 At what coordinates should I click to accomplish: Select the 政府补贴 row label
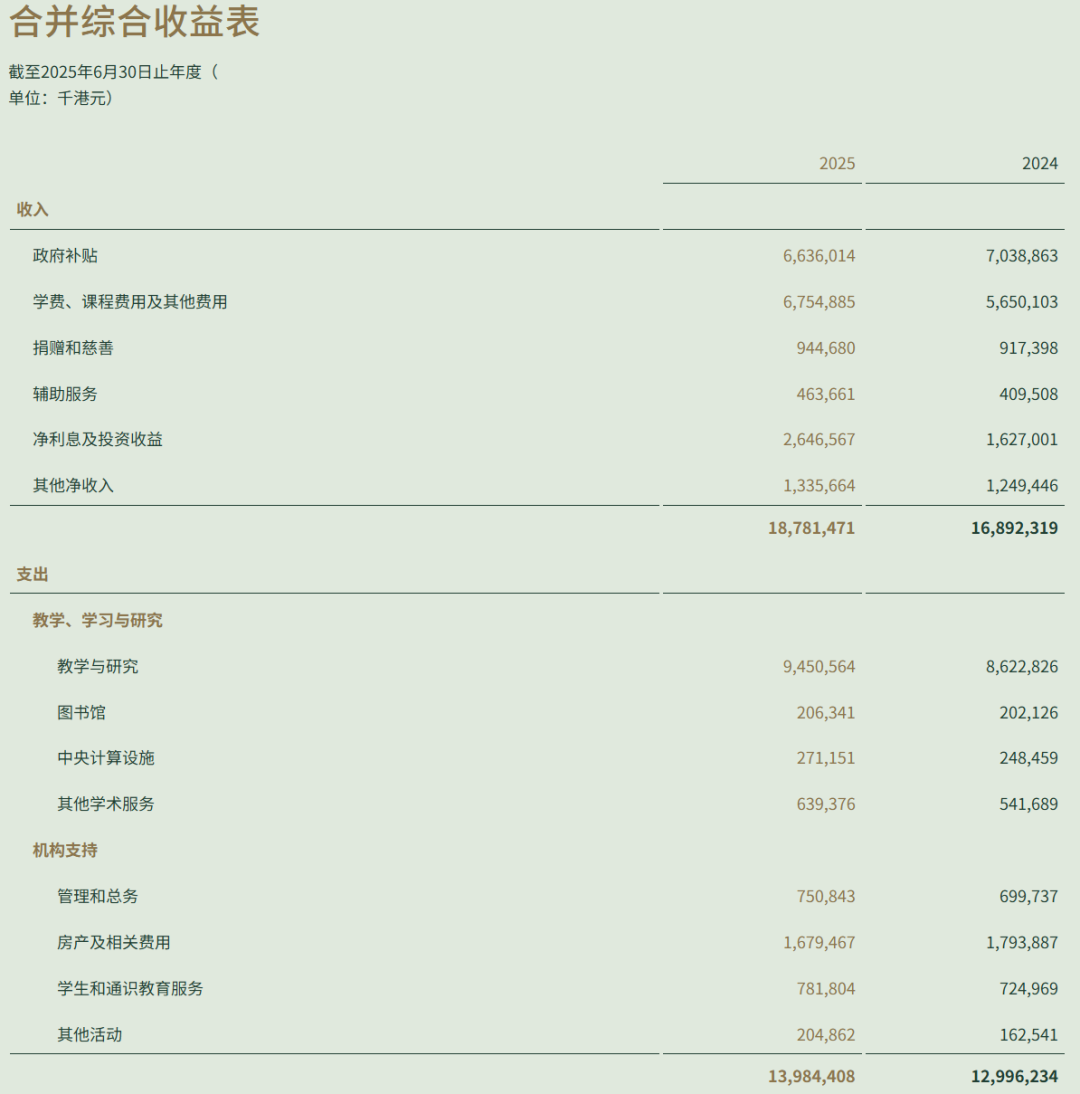click(64, 255)
